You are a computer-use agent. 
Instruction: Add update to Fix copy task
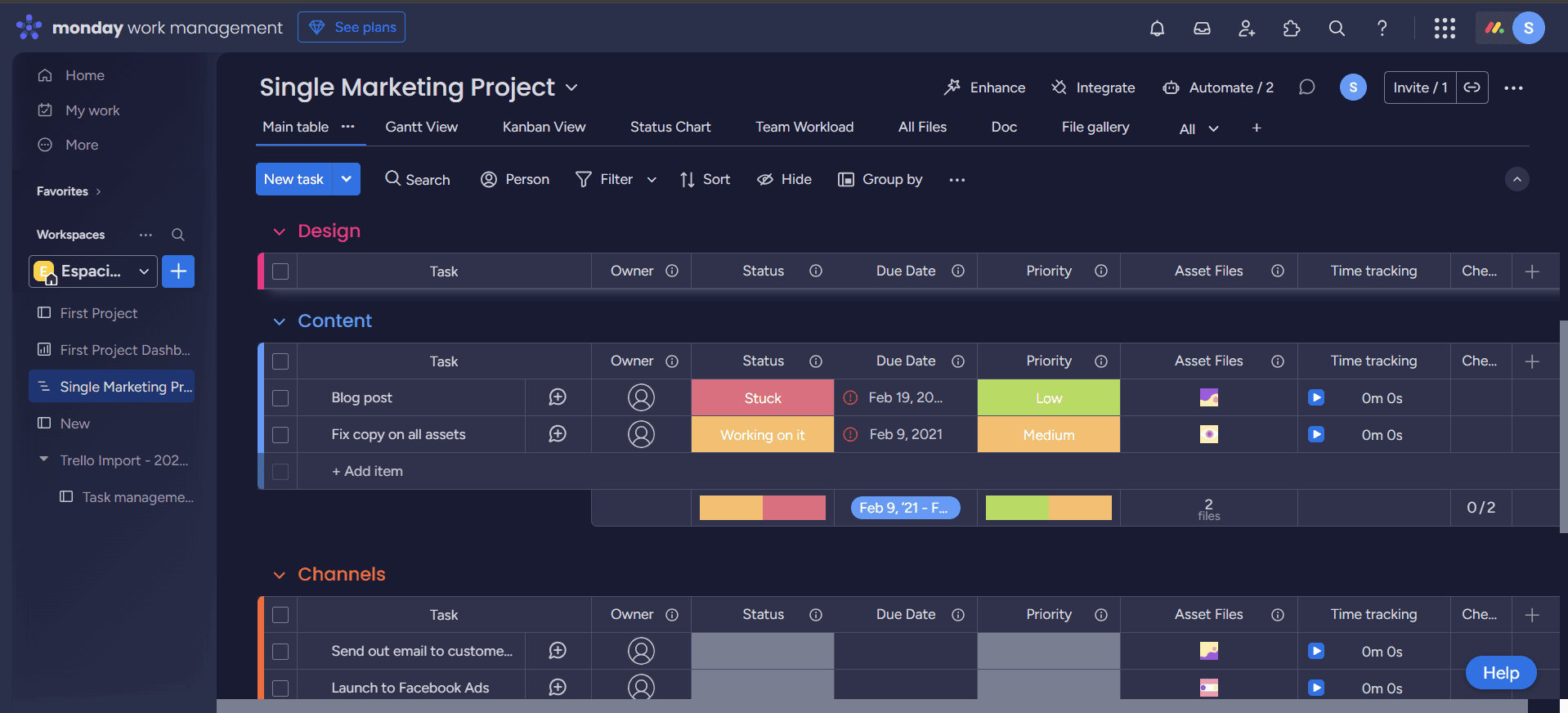pyautogui.click(x=558, y=434)
